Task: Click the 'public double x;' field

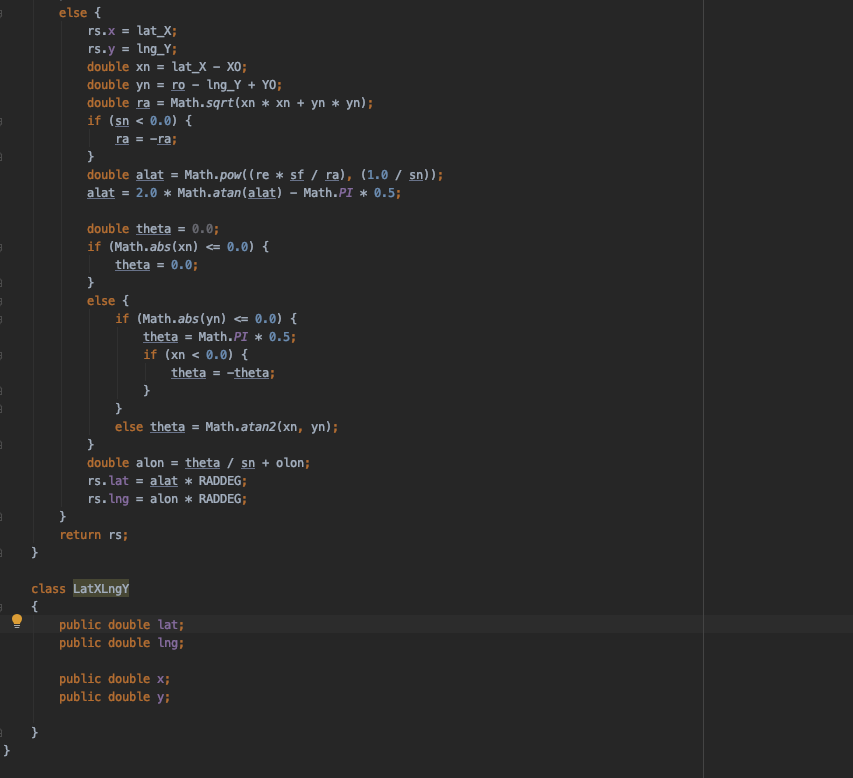Action: (115, 678)
